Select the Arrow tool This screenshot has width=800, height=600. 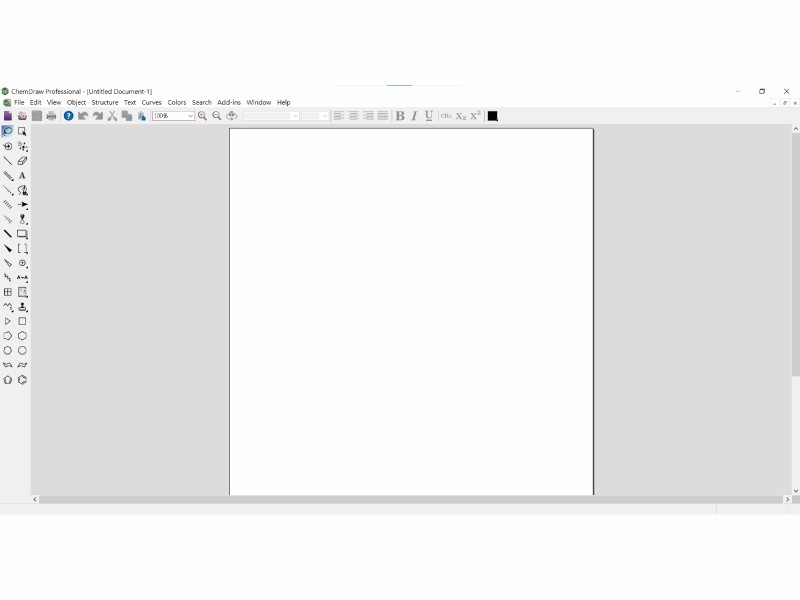coord(22,204)
